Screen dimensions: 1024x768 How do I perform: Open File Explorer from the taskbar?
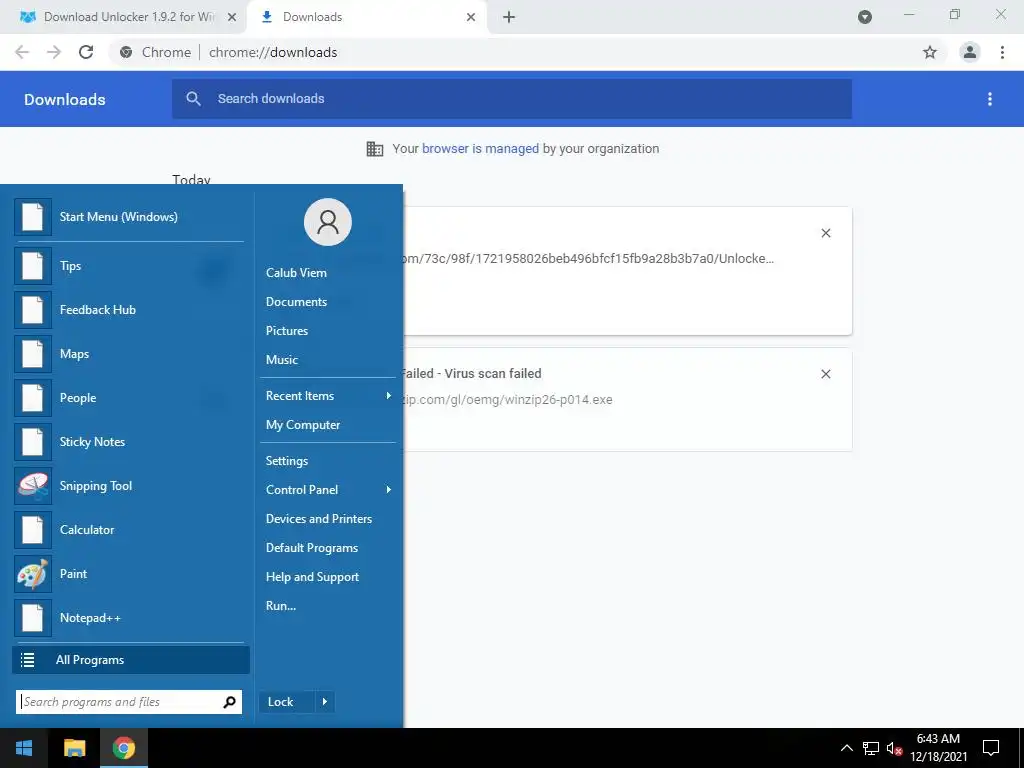pos(74,748)
